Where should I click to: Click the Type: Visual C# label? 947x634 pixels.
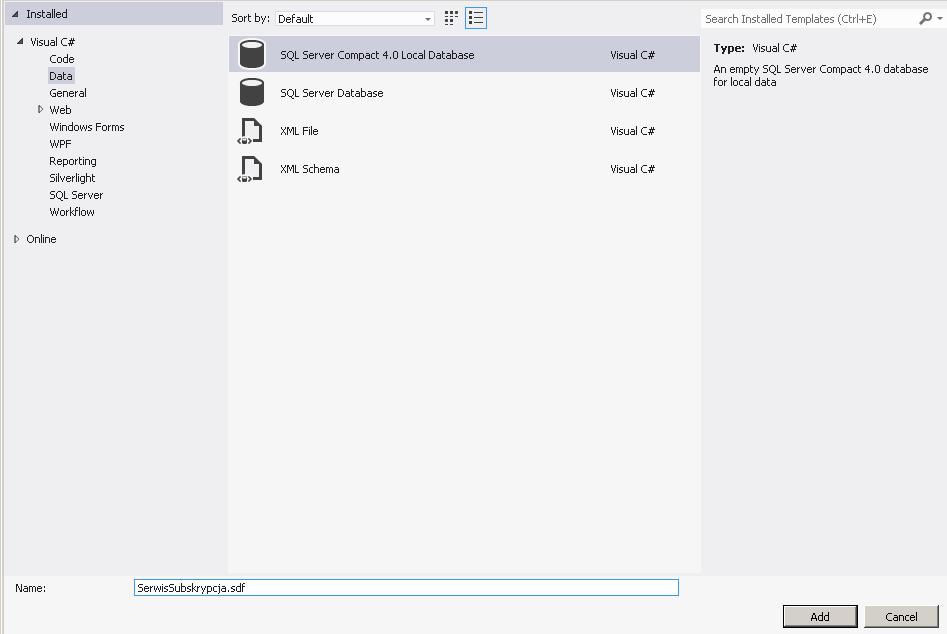pos(755,48)
